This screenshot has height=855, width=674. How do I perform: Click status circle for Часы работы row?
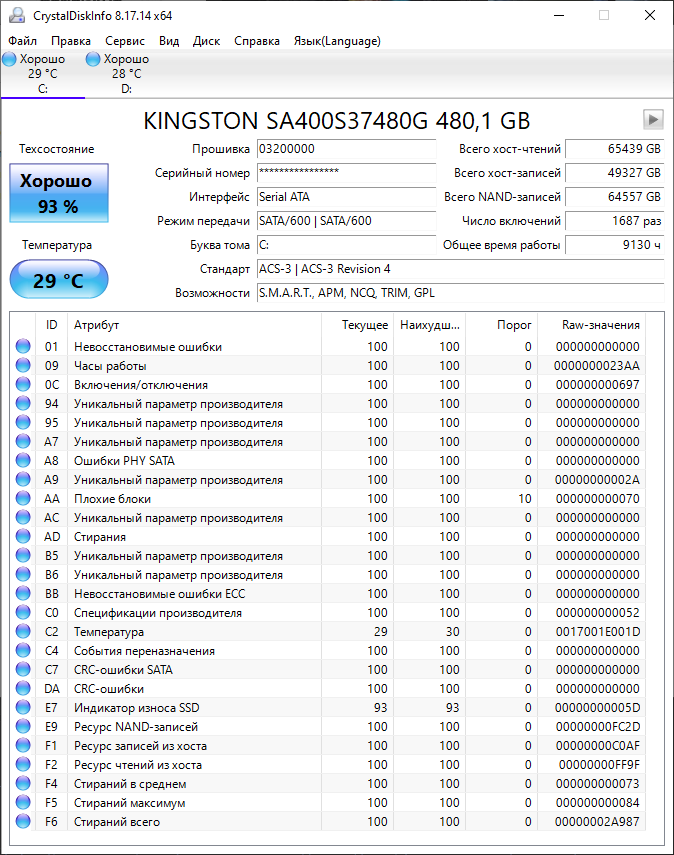[23, 365]
